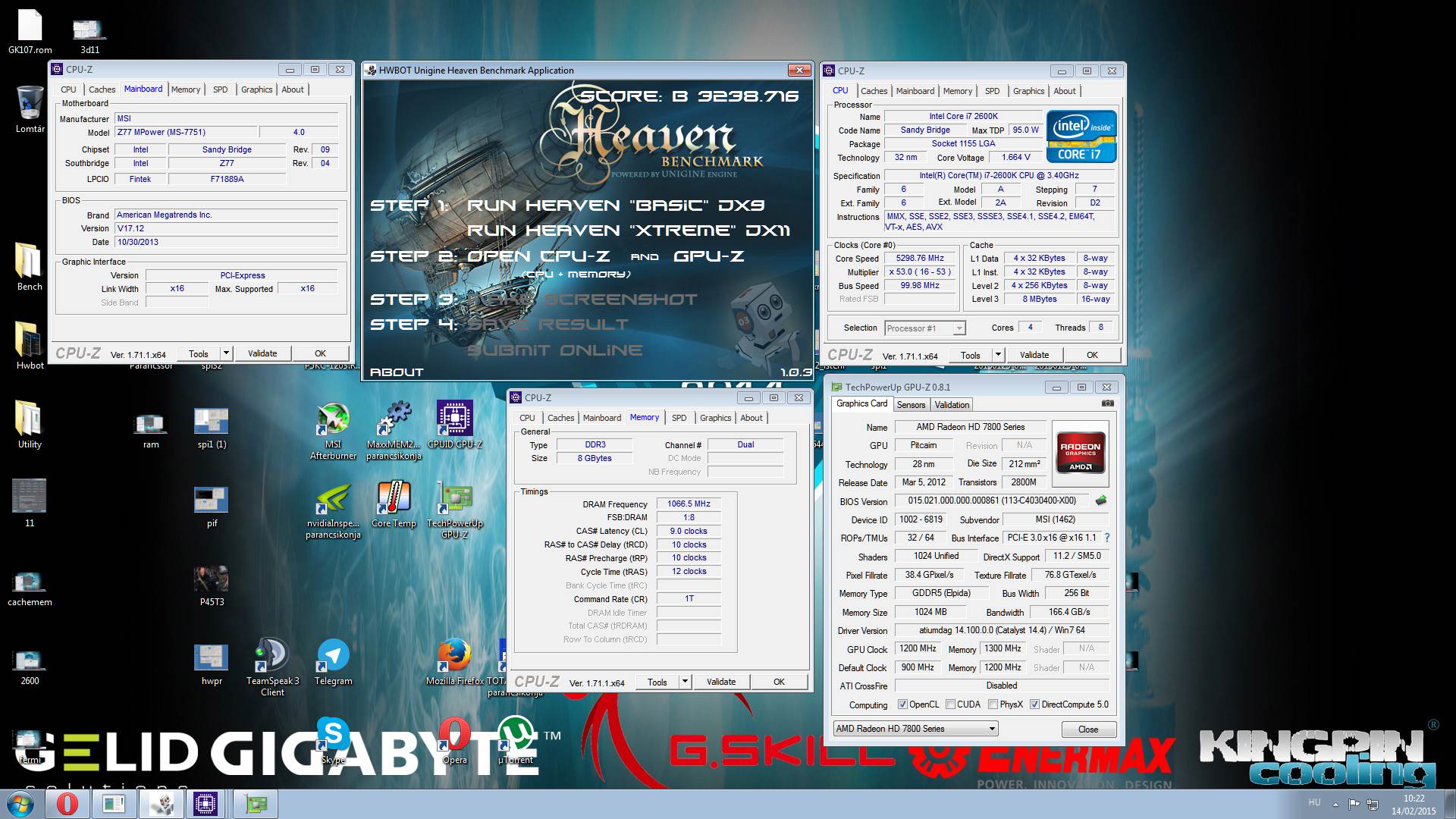
Task: Toggle the PhysX checkbox in GPU-Z
Action: [993, 704]
